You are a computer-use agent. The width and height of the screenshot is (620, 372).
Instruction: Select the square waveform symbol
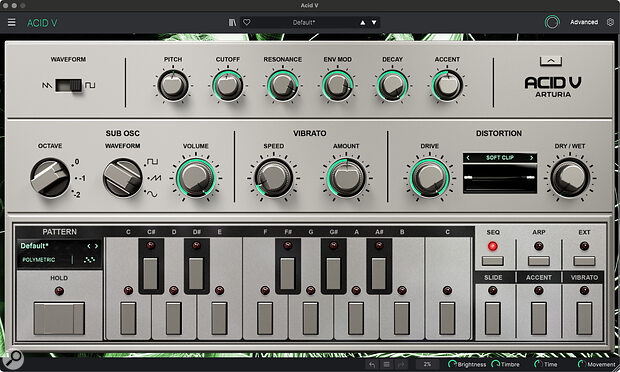pos(90,85)
